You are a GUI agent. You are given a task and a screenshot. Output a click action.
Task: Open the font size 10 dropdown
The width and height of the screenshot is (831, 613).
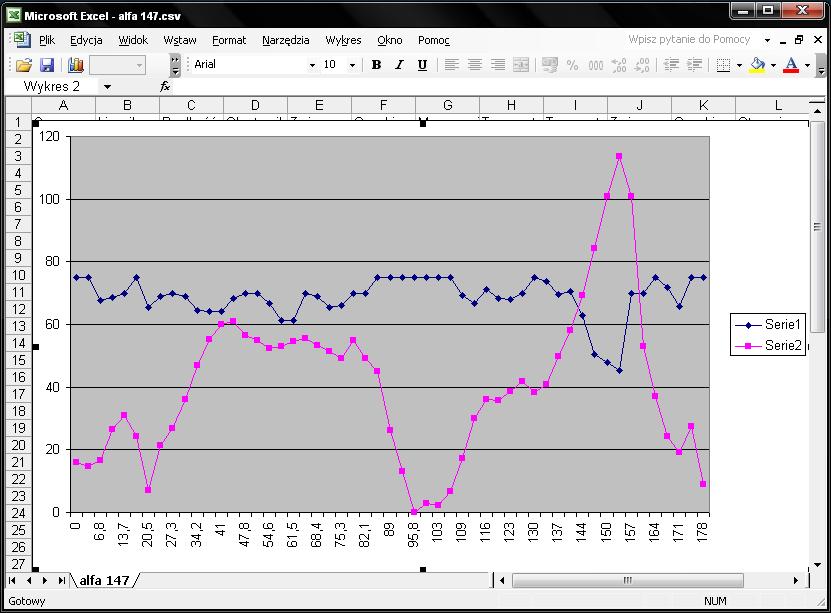(x=352, y=65)
